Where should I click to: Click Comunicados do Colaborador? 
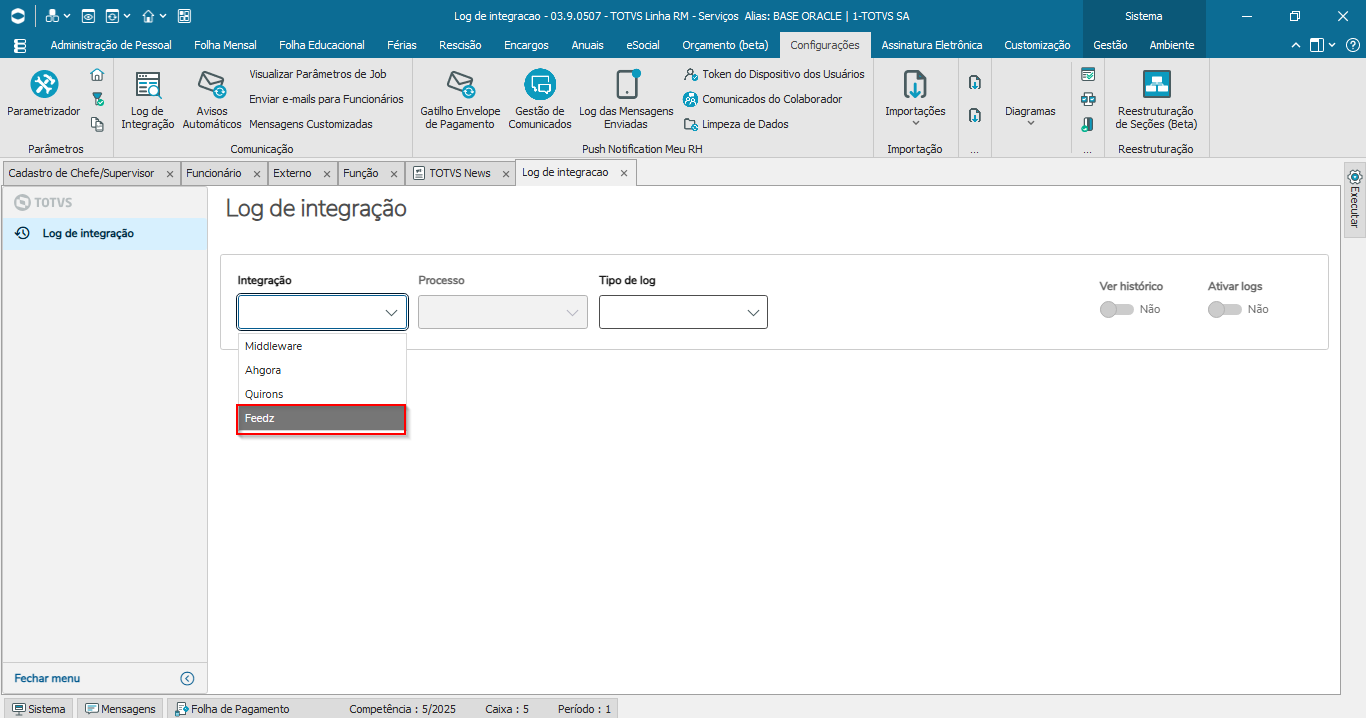(763, 99)
